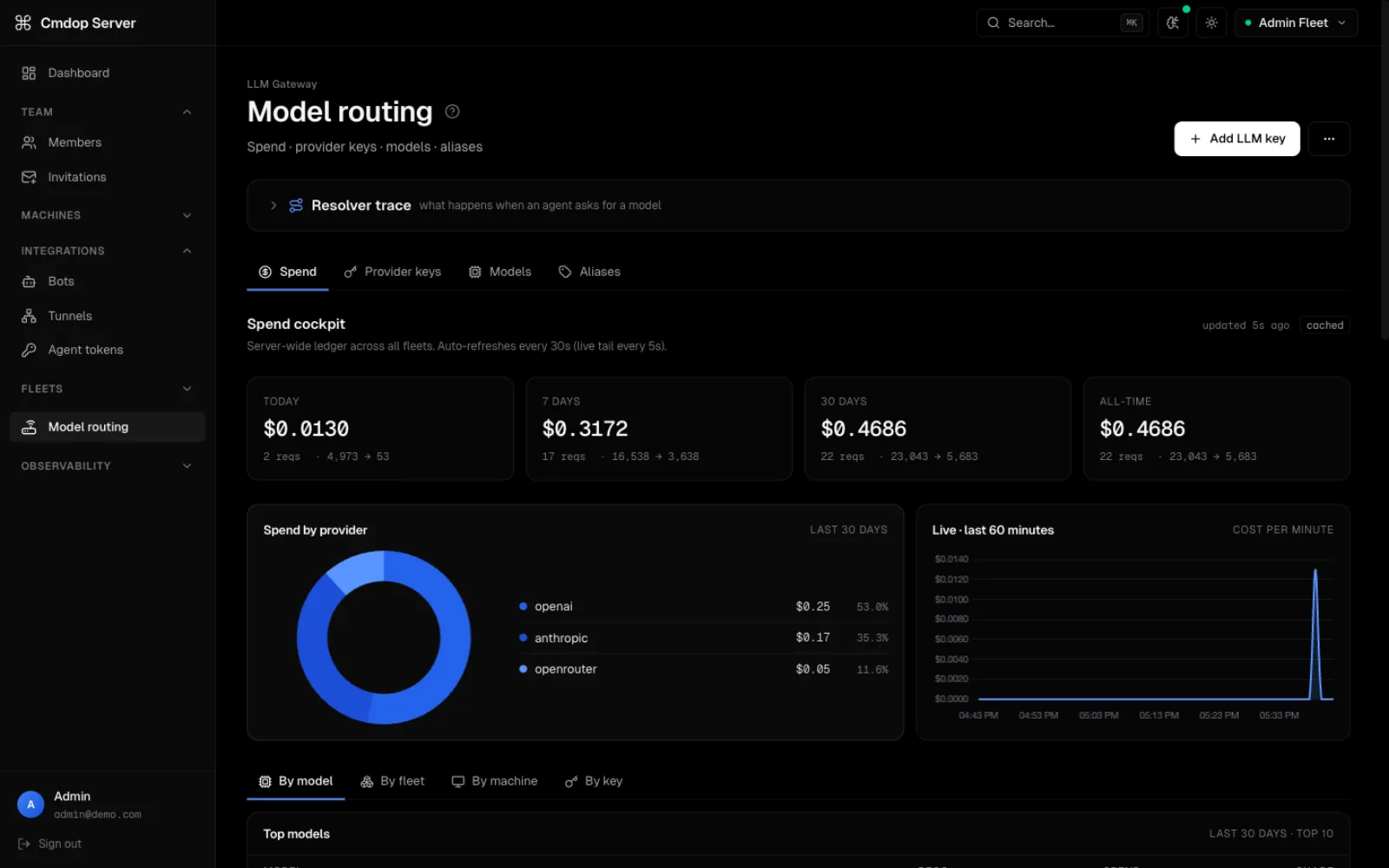Screen dimensions: 1389x868
Task: Click the anthropic legend color dot
Action: [523, 638]
